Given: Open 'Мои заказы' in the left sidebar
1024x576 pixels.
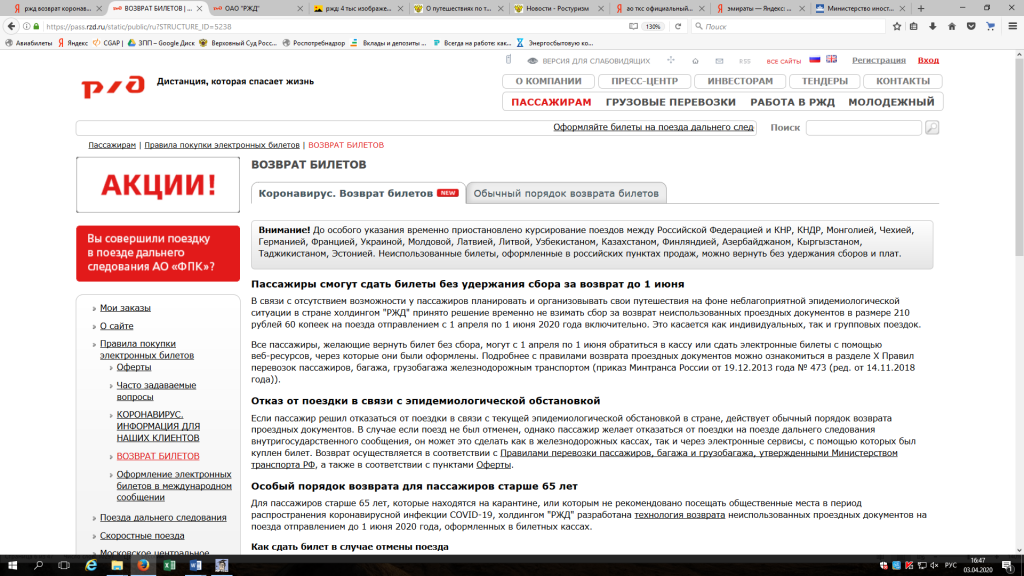Looking at the screenshot, I should coord(125,308).
